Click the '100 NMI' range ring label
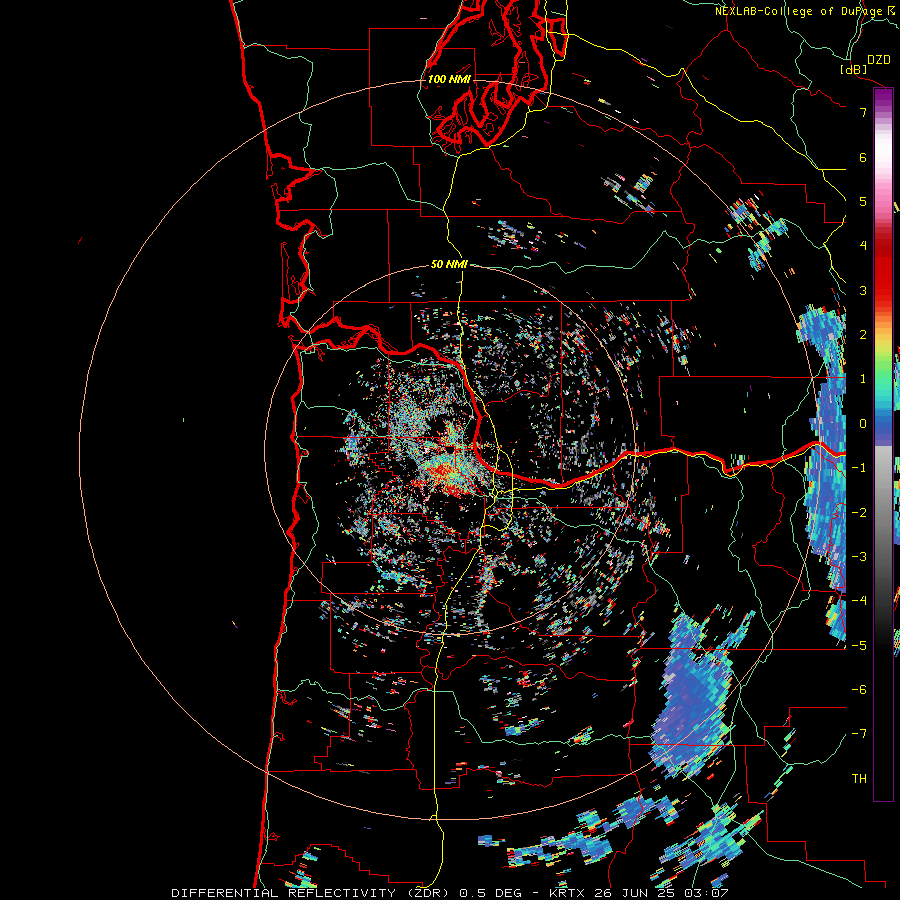Viewport: 900px width, 900px height. coord(449,79)
